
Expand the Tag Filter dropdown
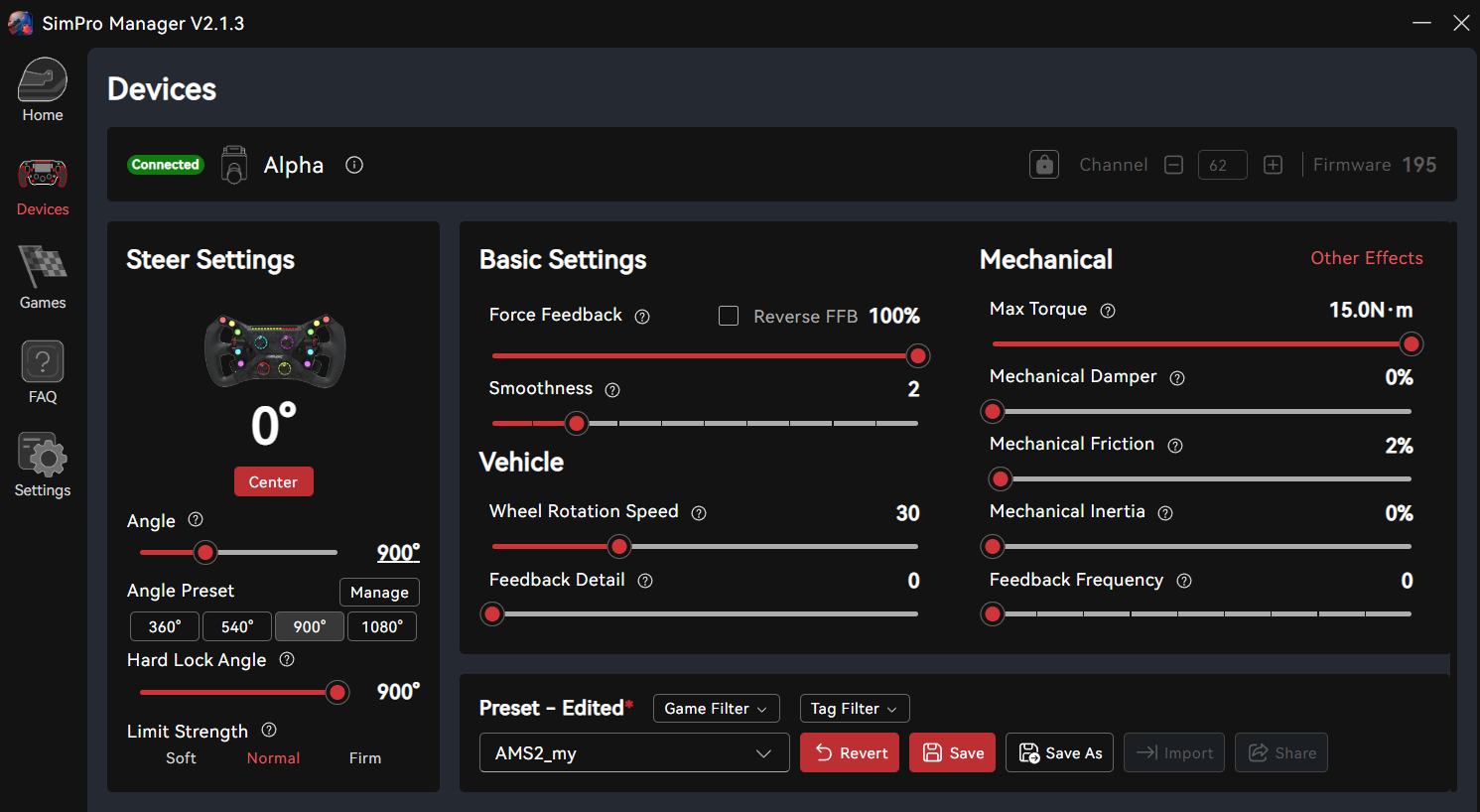pyautogui.click(x=854, y=709)
